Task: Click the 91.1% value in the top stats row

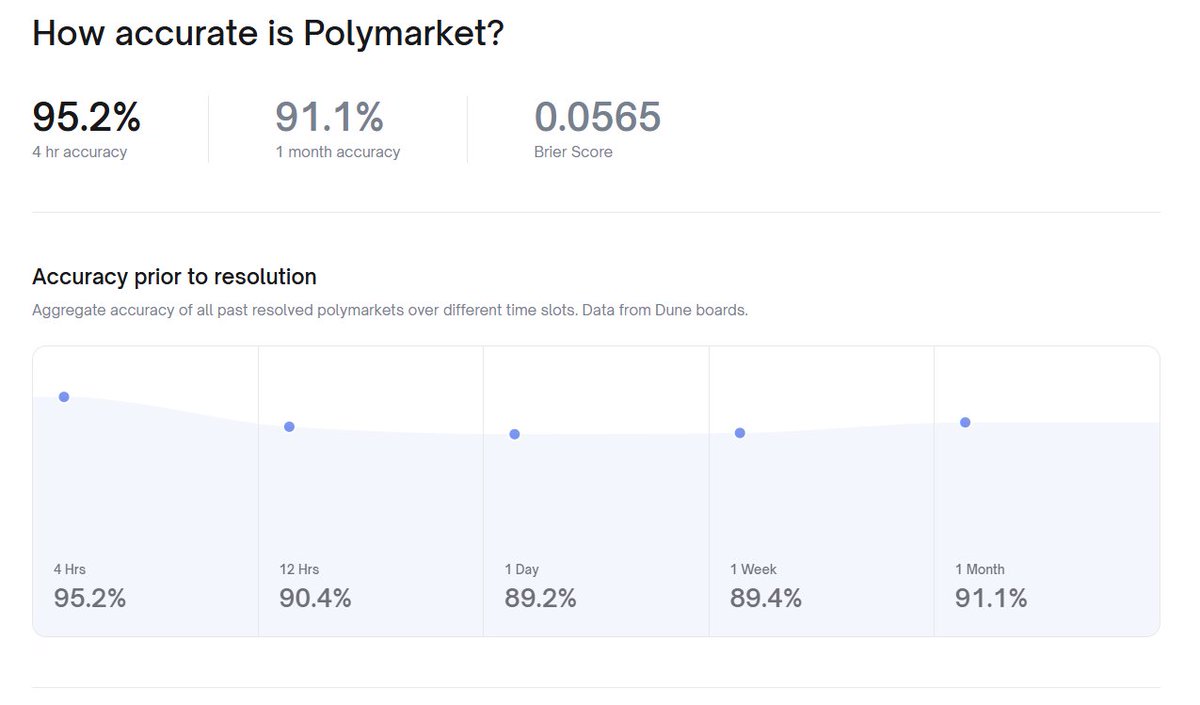Action: click(x=330, y=117)
